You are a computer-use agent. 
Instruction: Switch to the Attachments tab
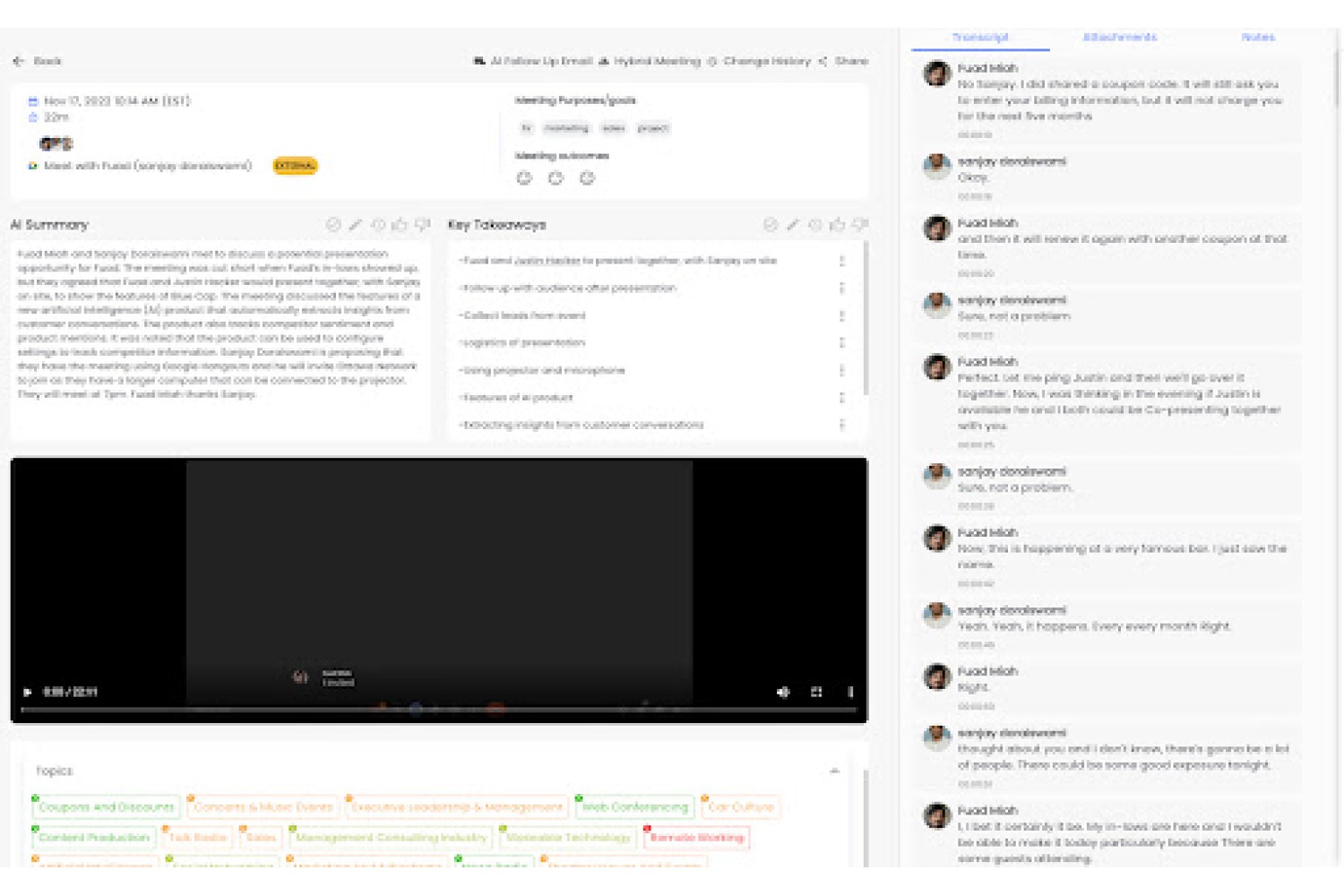tap(1120, 38)
